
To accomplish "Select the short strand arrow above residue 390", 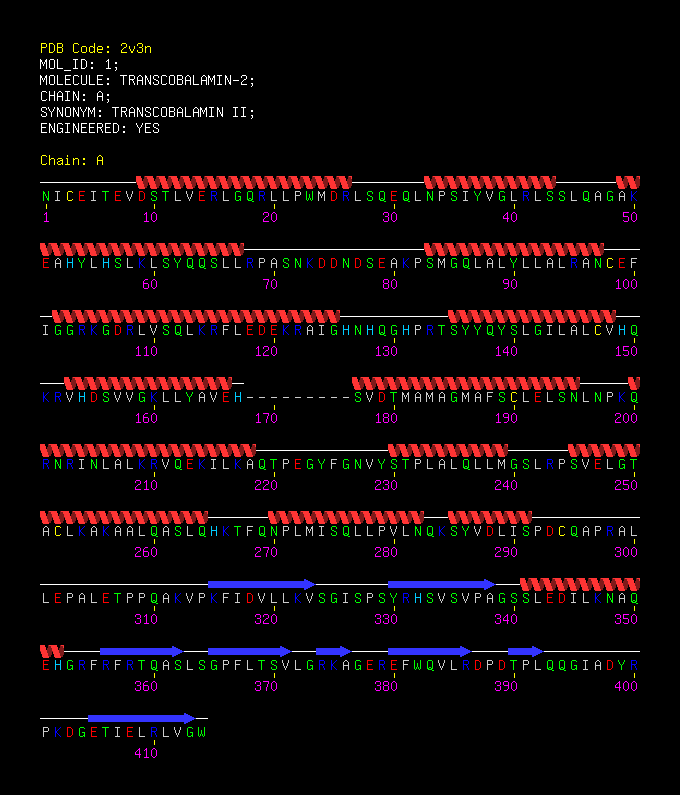I will [x=525, y=651].
